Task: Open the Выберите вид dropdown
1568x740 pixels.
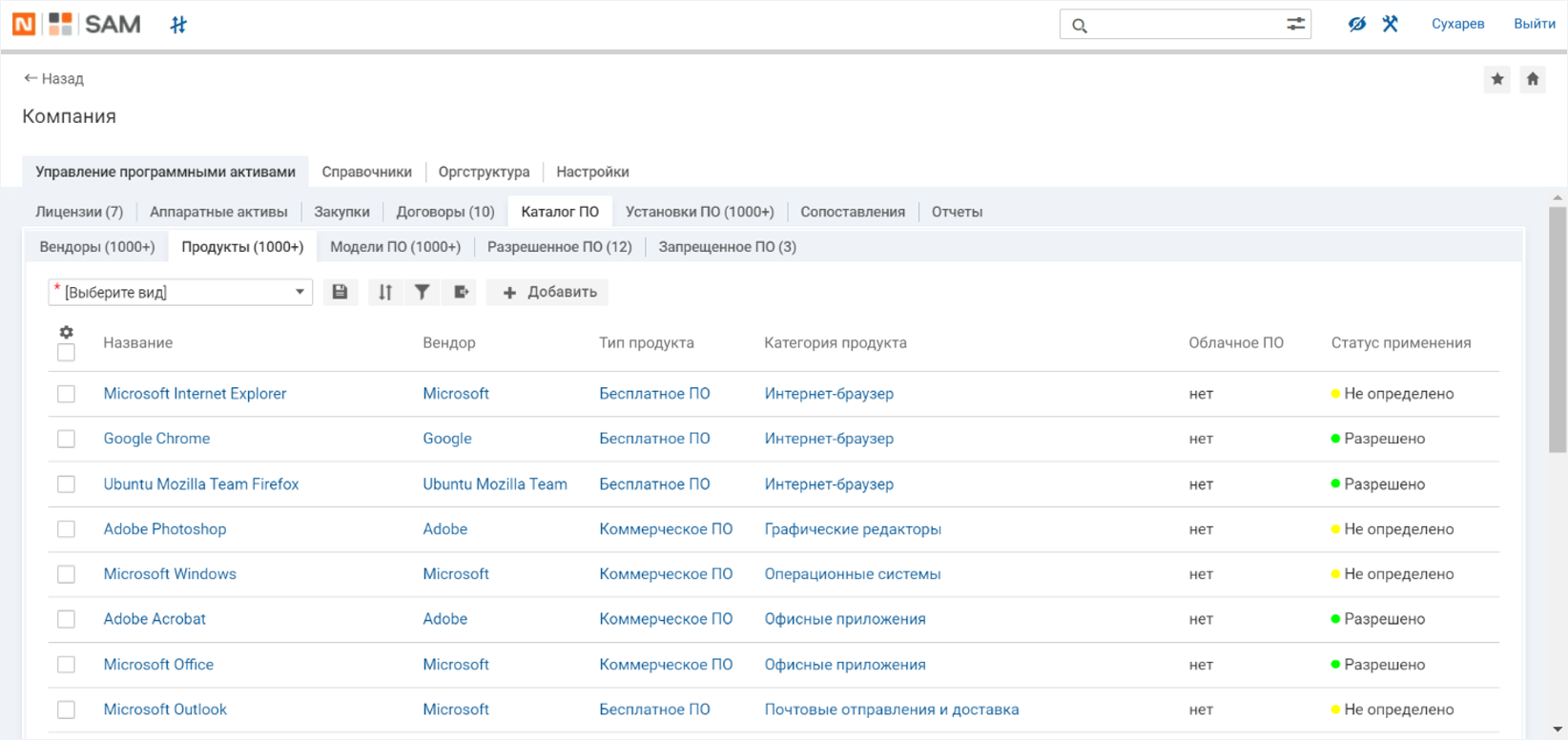Action: 180,292
